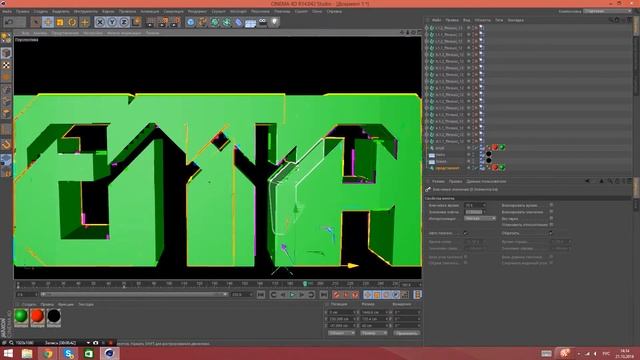The width and height of the screenshot is (640, 360).
Task: Open the Объект coordinate mode dropdown
Action: click(341, 333)
